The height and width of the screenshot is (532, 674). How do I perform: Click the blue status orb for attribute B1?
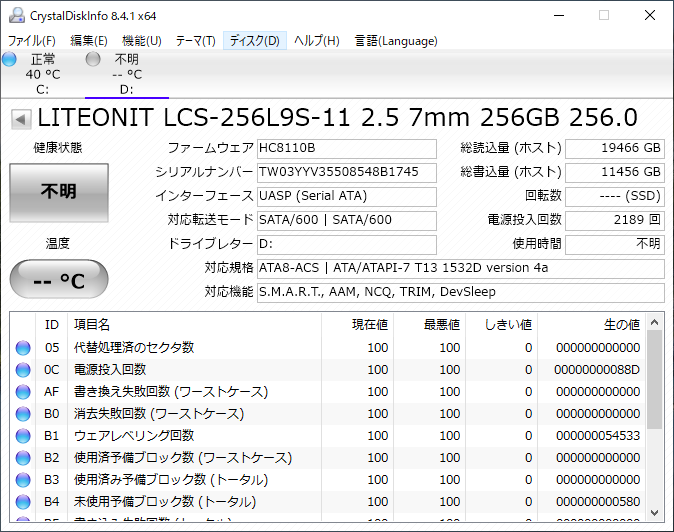pos(23,436)
